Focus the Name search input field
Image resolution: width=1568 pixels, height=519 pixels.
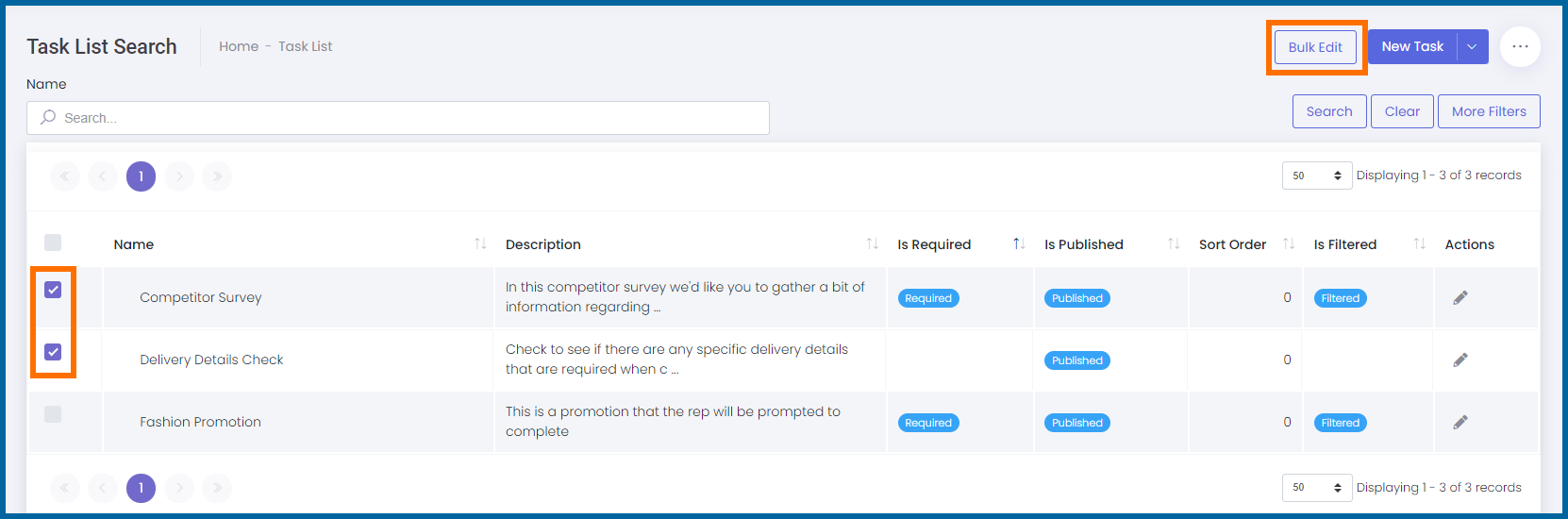pyautogui.click(x=398, y=118)
